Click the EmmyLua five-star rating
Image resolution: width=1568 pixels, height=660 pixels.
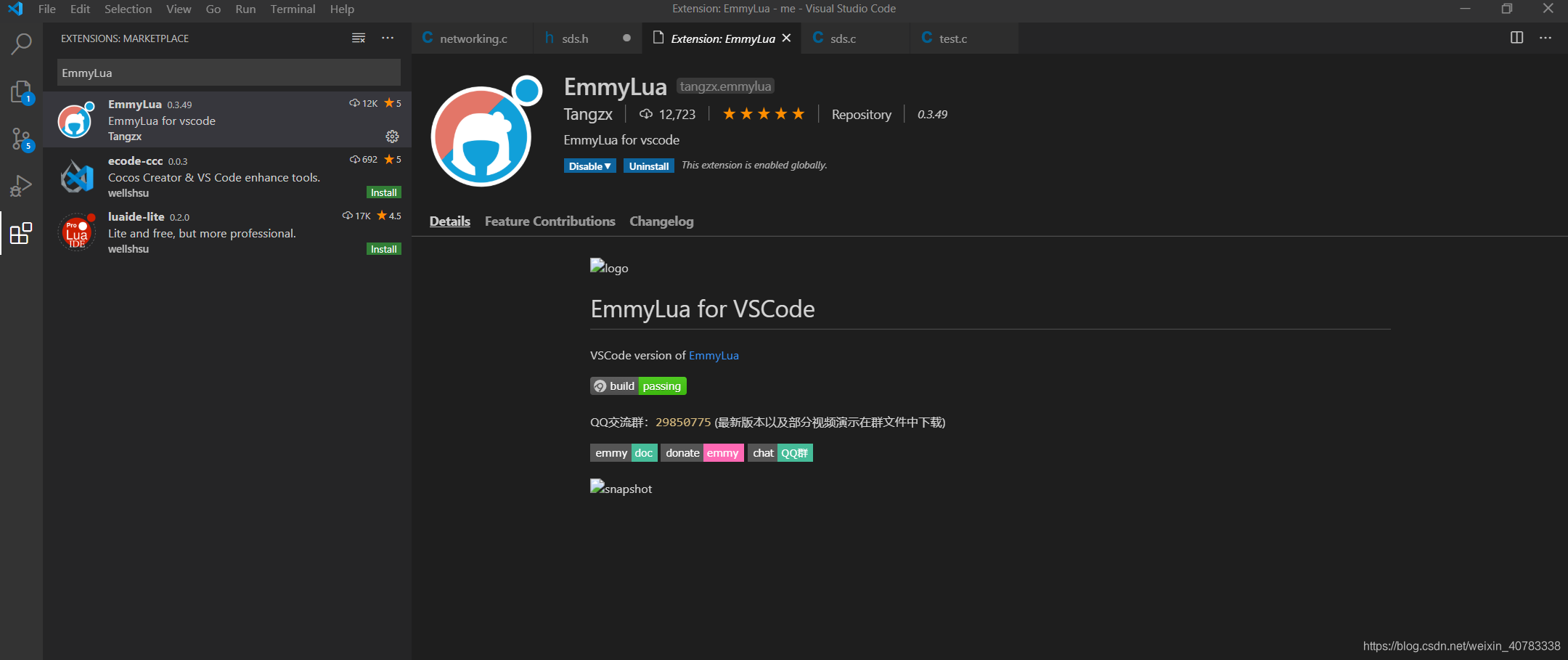point(764,114)
